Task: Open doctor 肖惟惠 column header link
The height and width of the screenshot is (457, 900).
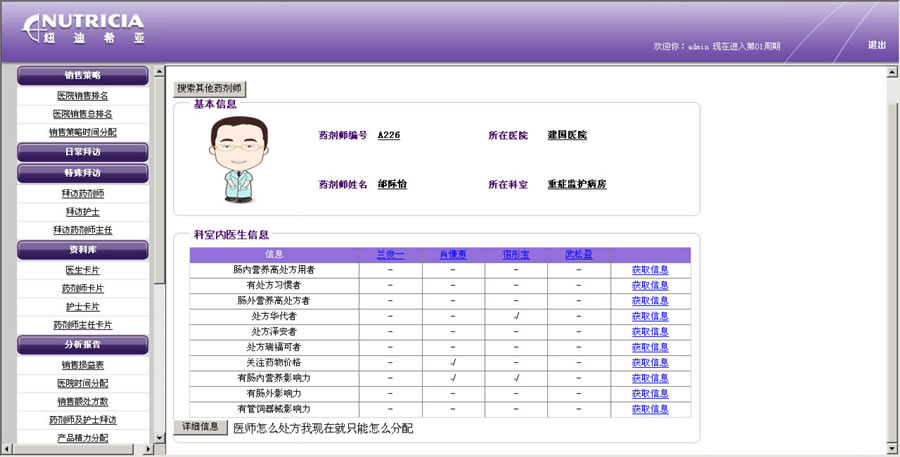Action: [x=453, y=255]
